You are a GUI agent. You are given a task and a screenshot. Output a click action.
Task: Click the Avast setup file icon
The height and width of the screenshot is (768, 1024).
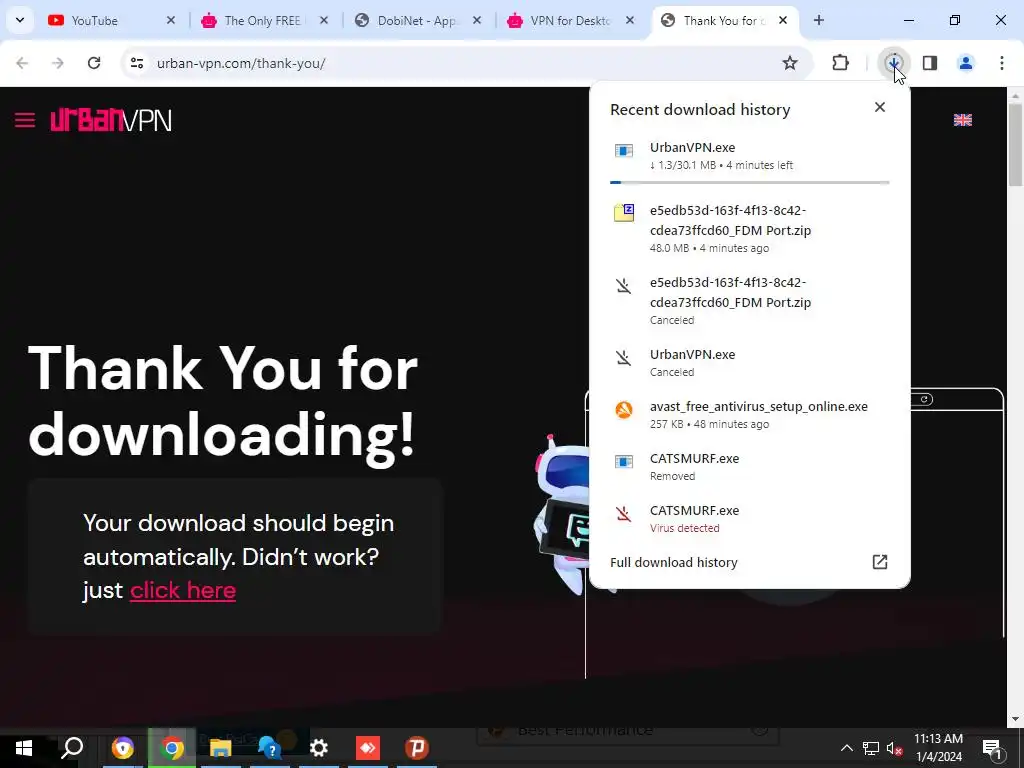click(624, 409)
